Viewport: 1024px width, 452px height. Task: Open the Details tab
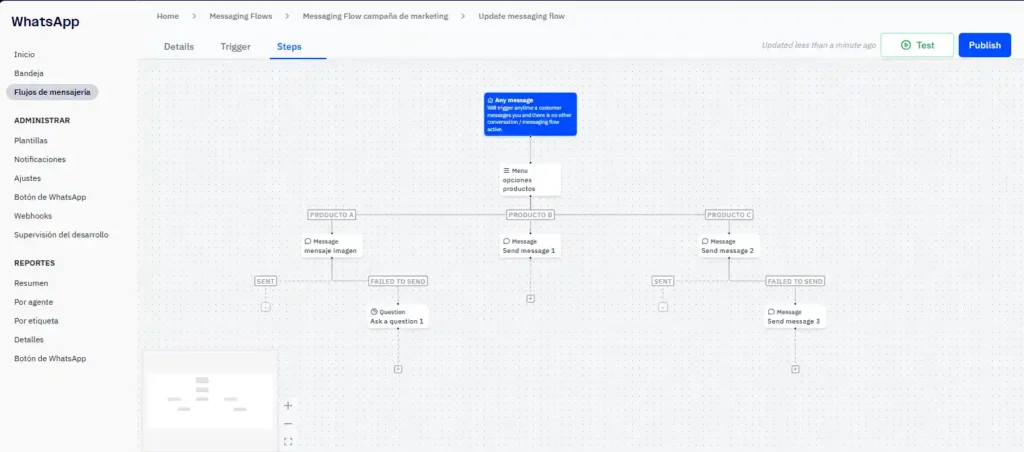tap(179, 47)
